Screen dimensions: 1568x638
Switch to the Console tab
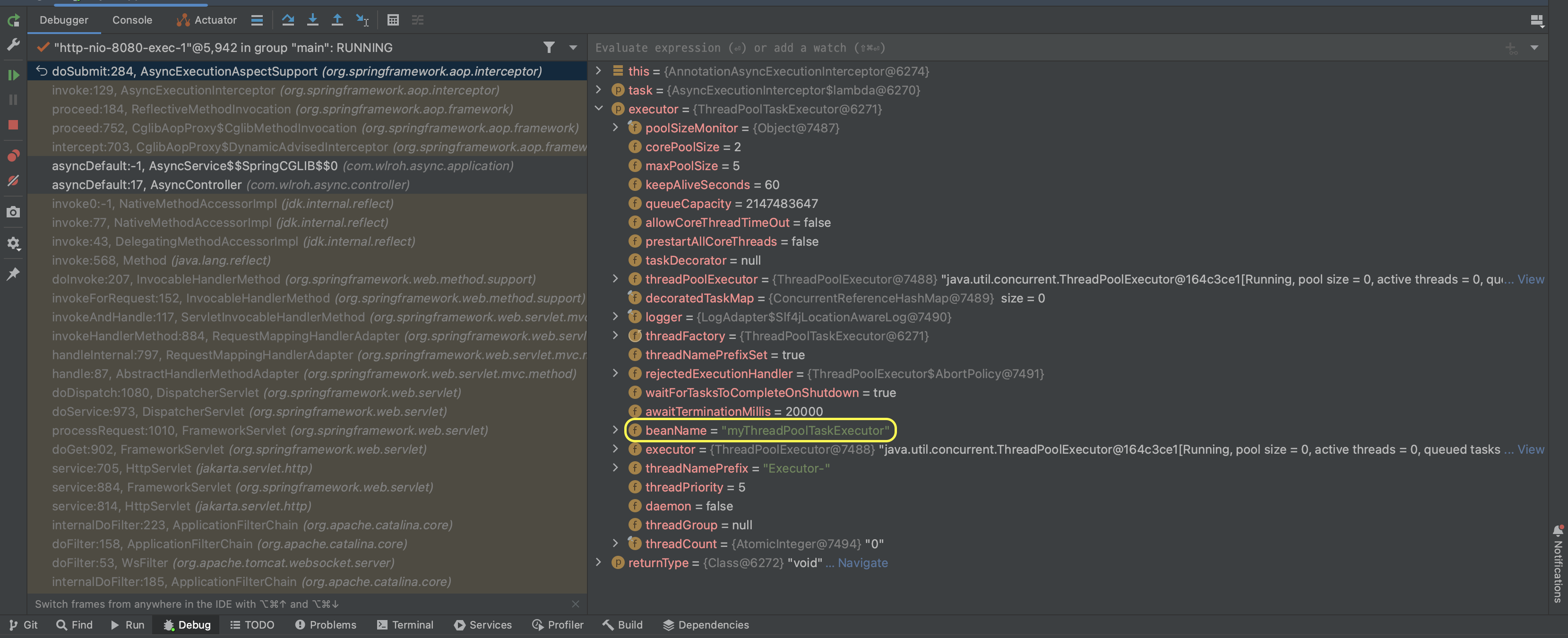pos(132,20)
